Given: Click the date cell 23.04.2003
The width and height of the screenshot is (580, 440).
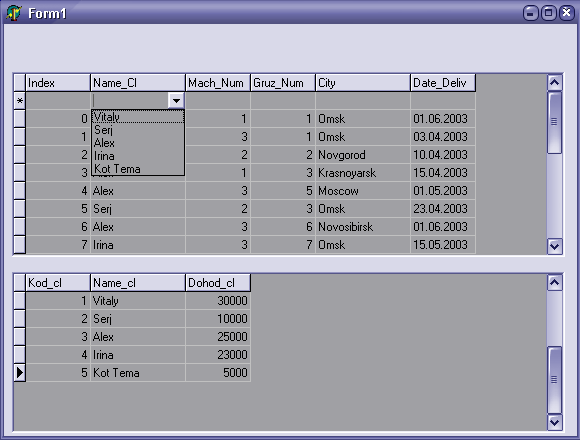Looking at the screenshot, I should 443,209.
